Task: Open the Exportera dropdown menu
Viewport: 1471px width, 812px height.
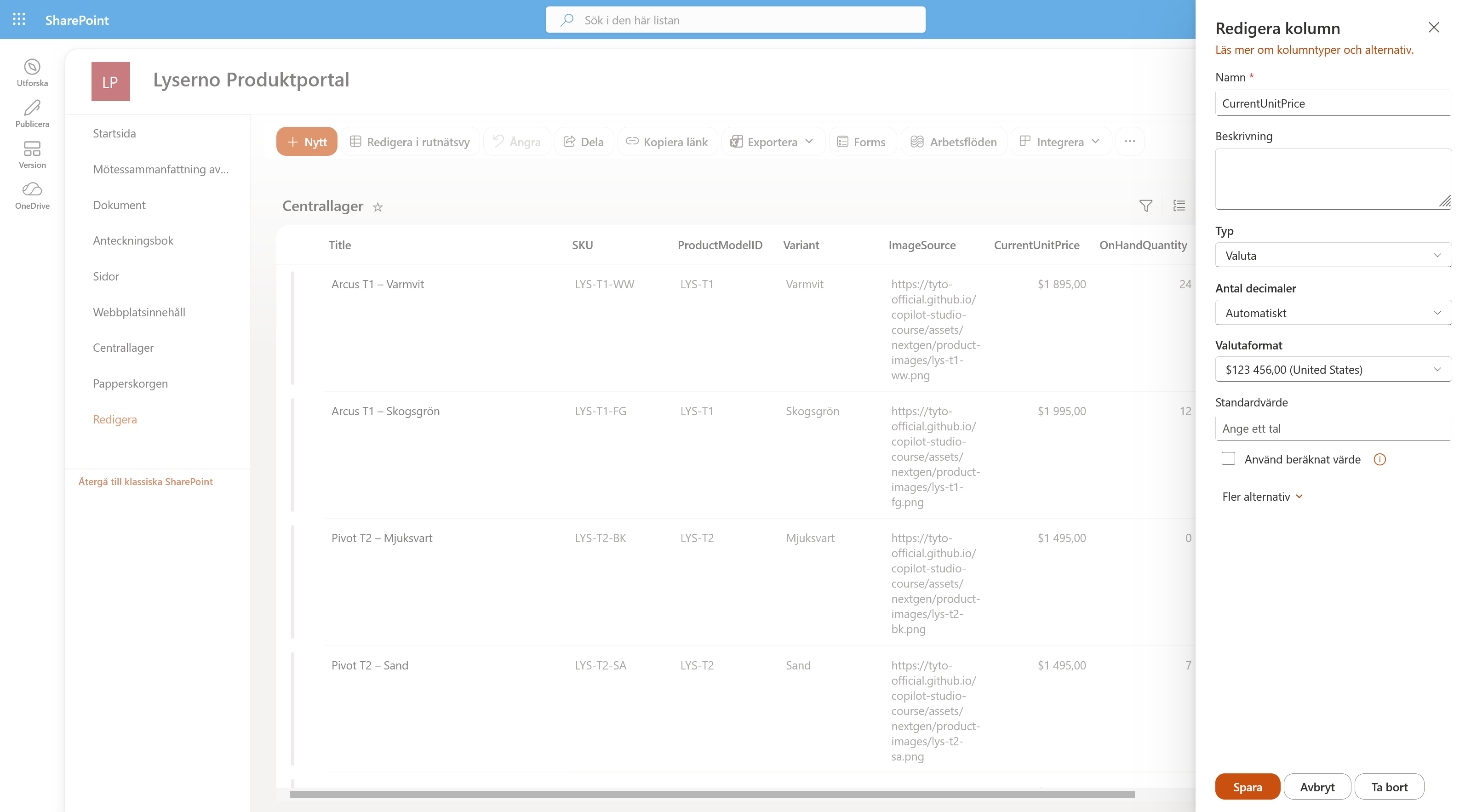Action: [773, 141]
